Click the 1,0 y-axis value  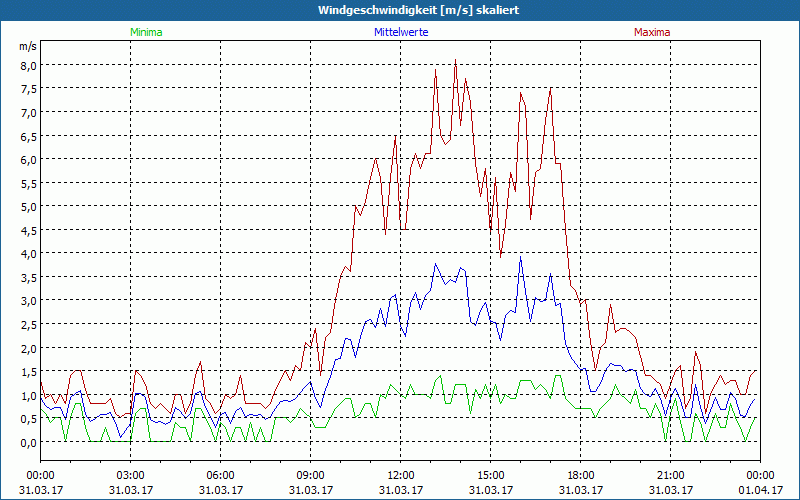29,395
